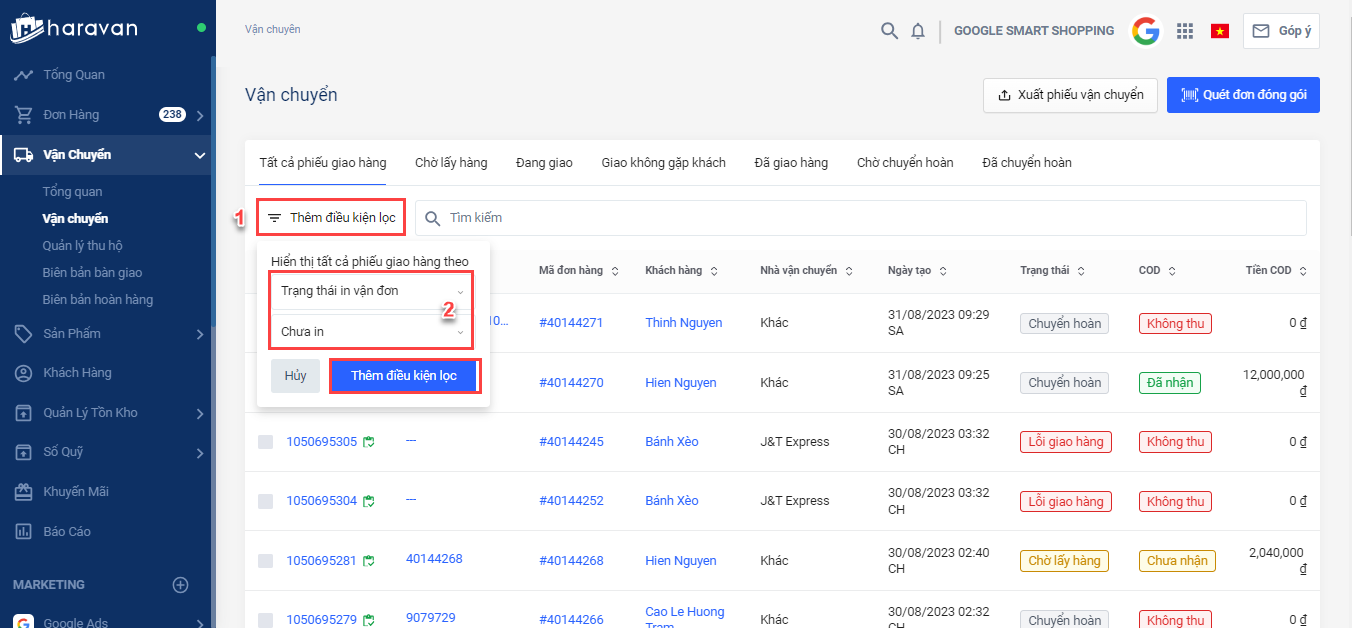Open the Trạng thái in vận đơn dropdown
This screenshot has height=628, width=1352.
point(370,291)
